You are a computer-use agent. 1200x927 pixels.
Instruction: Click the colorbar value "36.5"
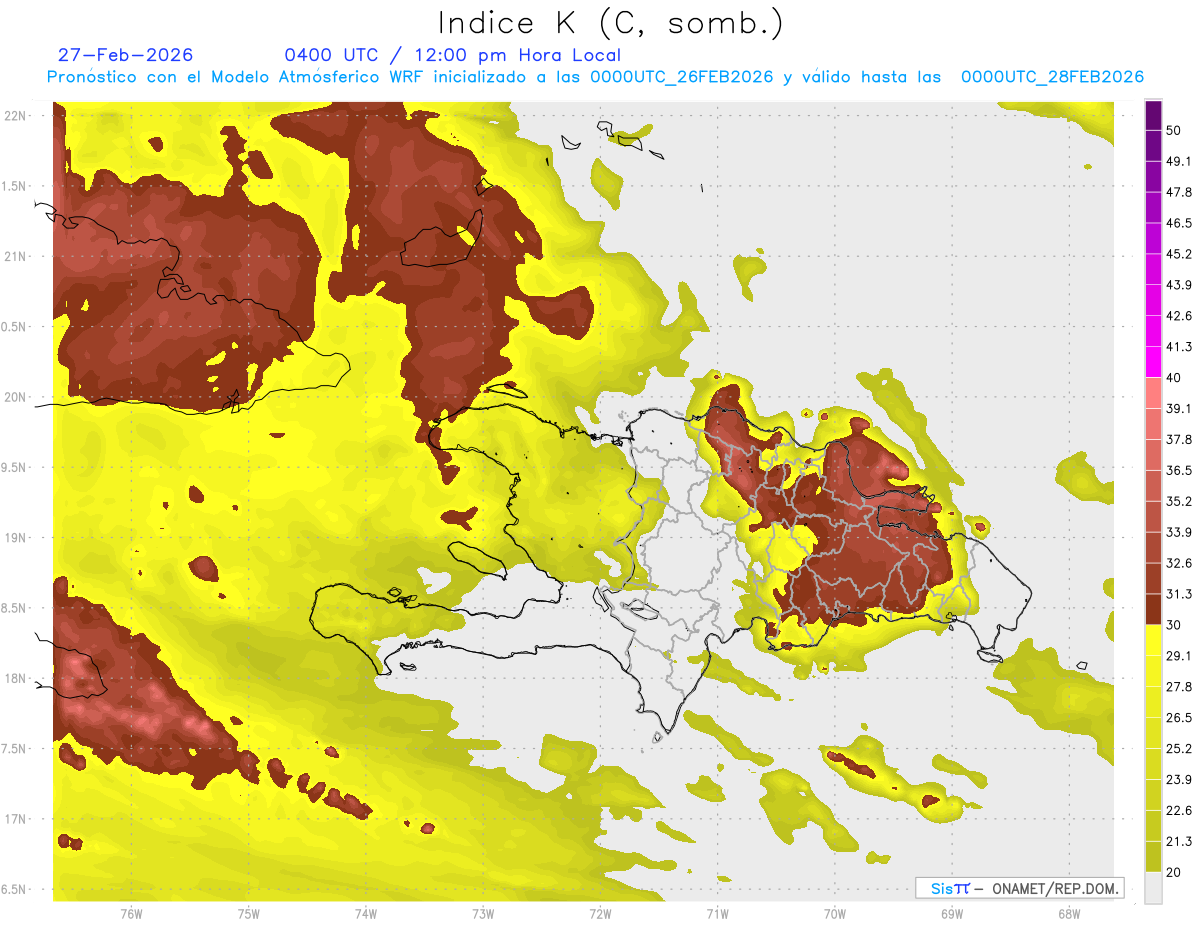[1179, 470]
